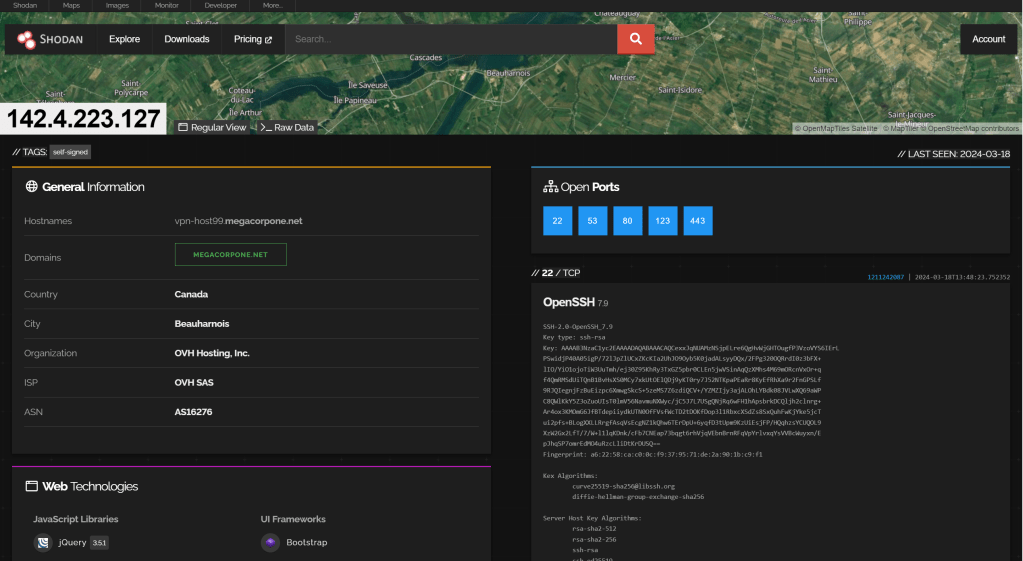Click the network icon beside Open Ports
This screenshot has width=1023, height=561.
pos(550,187)
